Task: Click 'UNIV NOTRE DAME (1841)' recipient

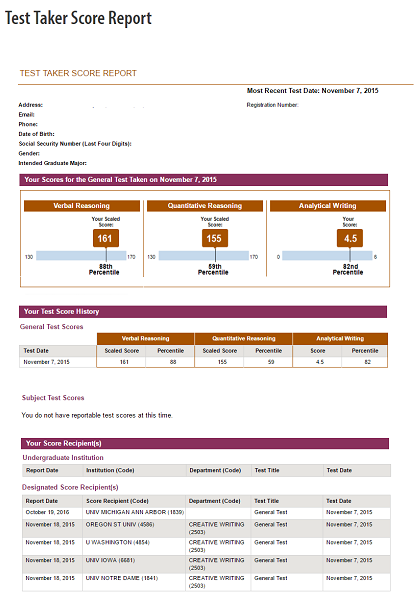Action: [x=122, y=578]
